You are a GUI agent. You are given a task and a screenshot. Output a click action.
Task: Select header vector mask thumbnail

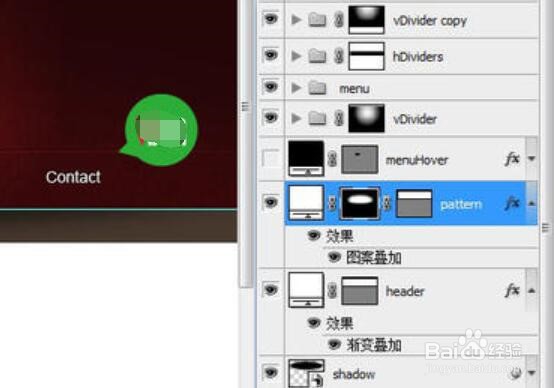pyautogui.click(x=360, y=291)
